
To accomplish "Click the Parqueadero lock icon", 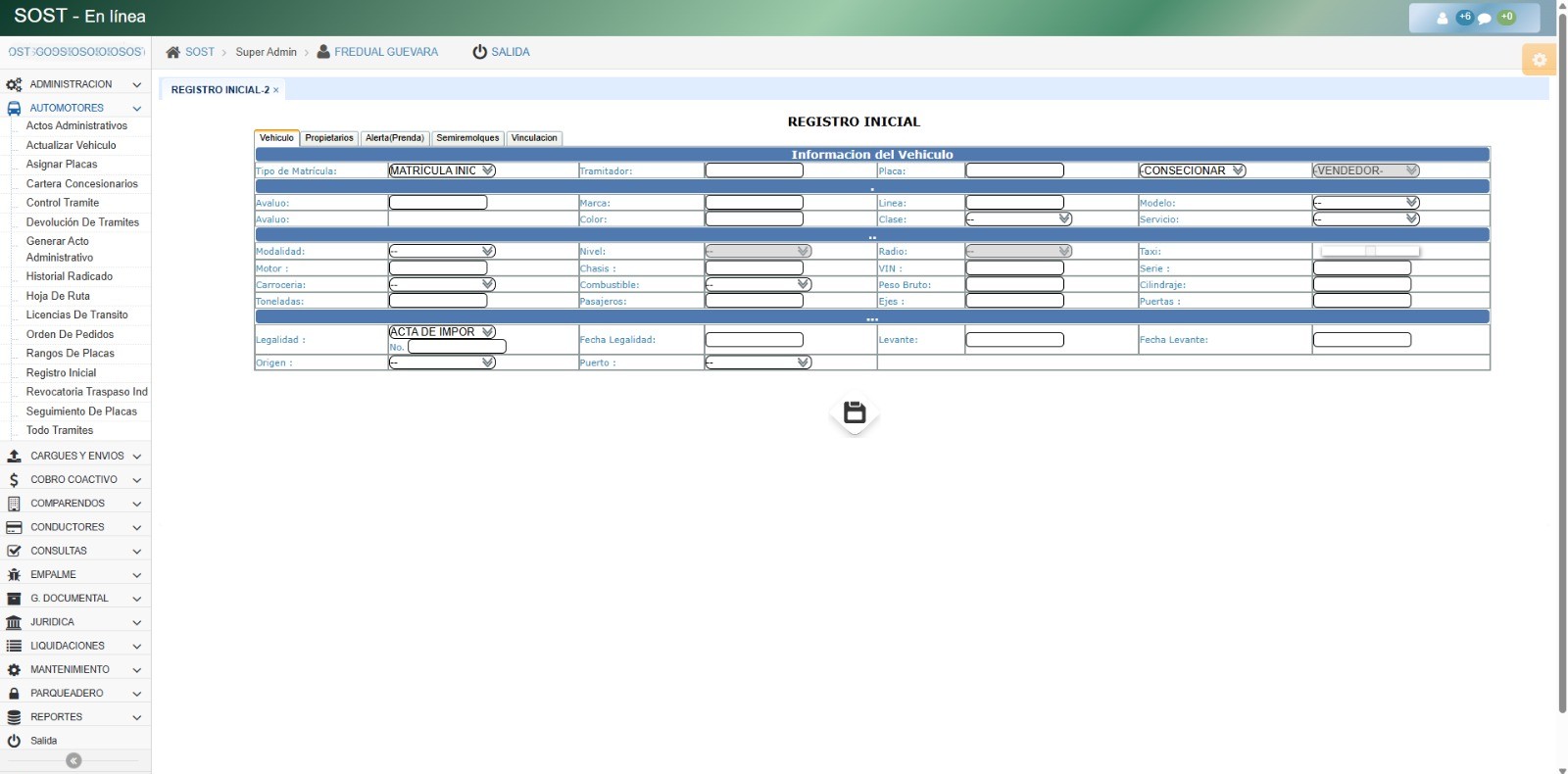I will point(14,694).
